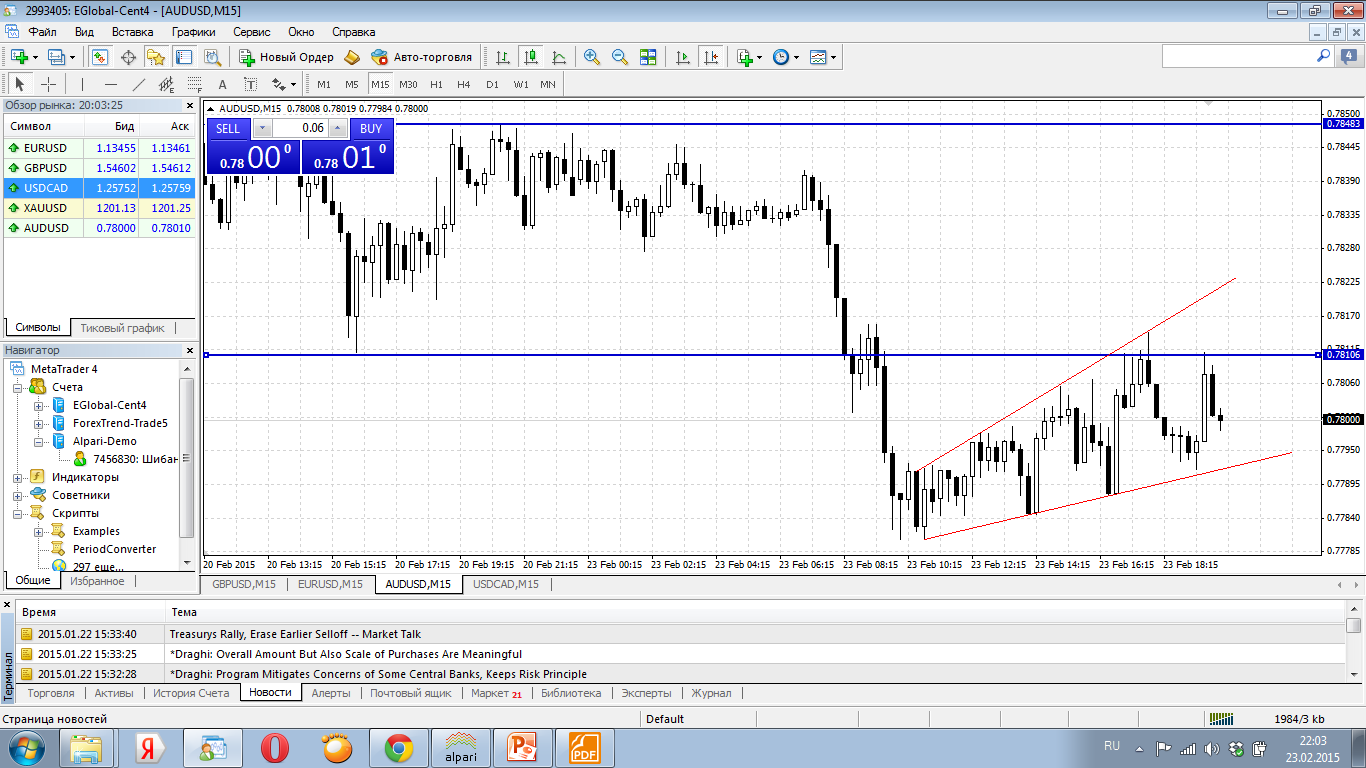This screenshot has height=768, width=1366.
Task: Click the Zoom In magnifier icon
Action: [592, 57]
